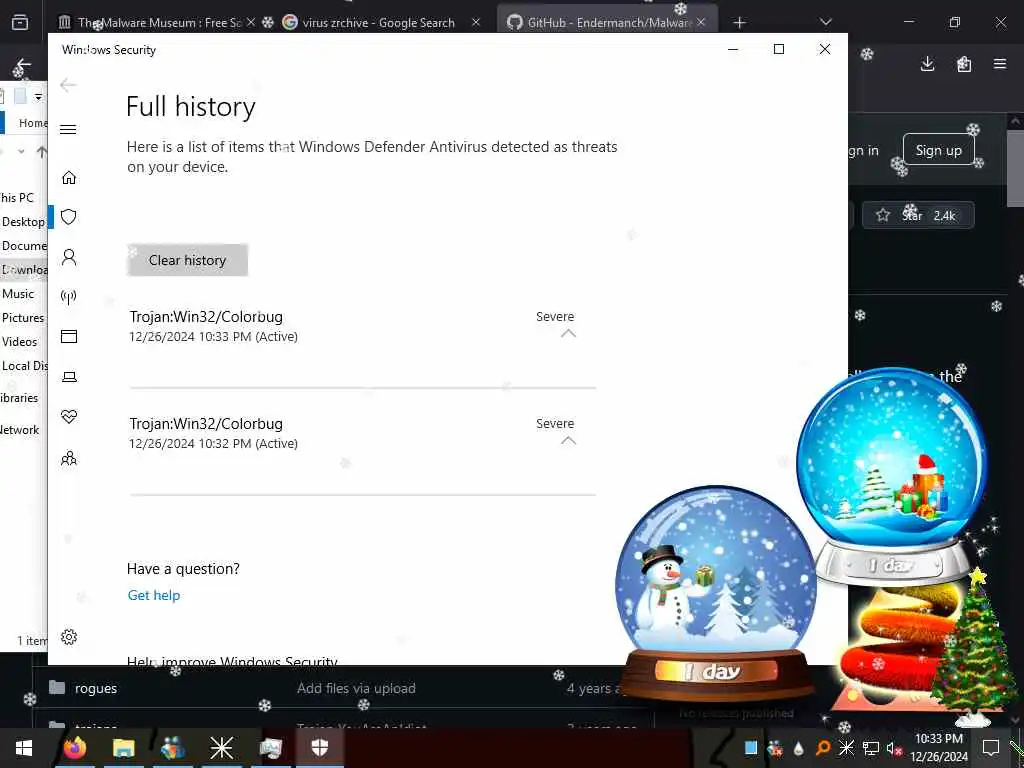
Task: Click the File Explorer up arrow
Action: pos(42,152)
